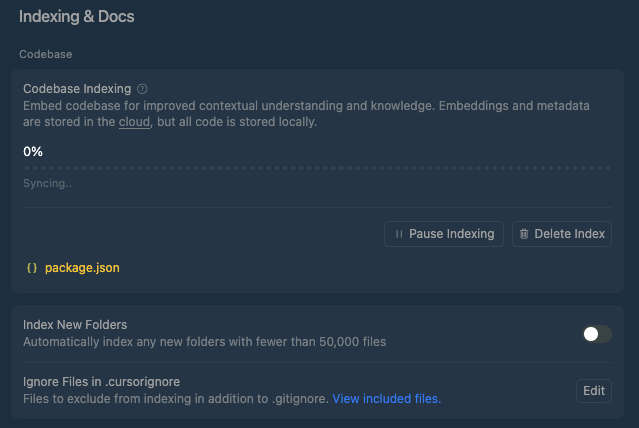
Task: Click the dotted indexing progress bar
Action: [317, 168]
